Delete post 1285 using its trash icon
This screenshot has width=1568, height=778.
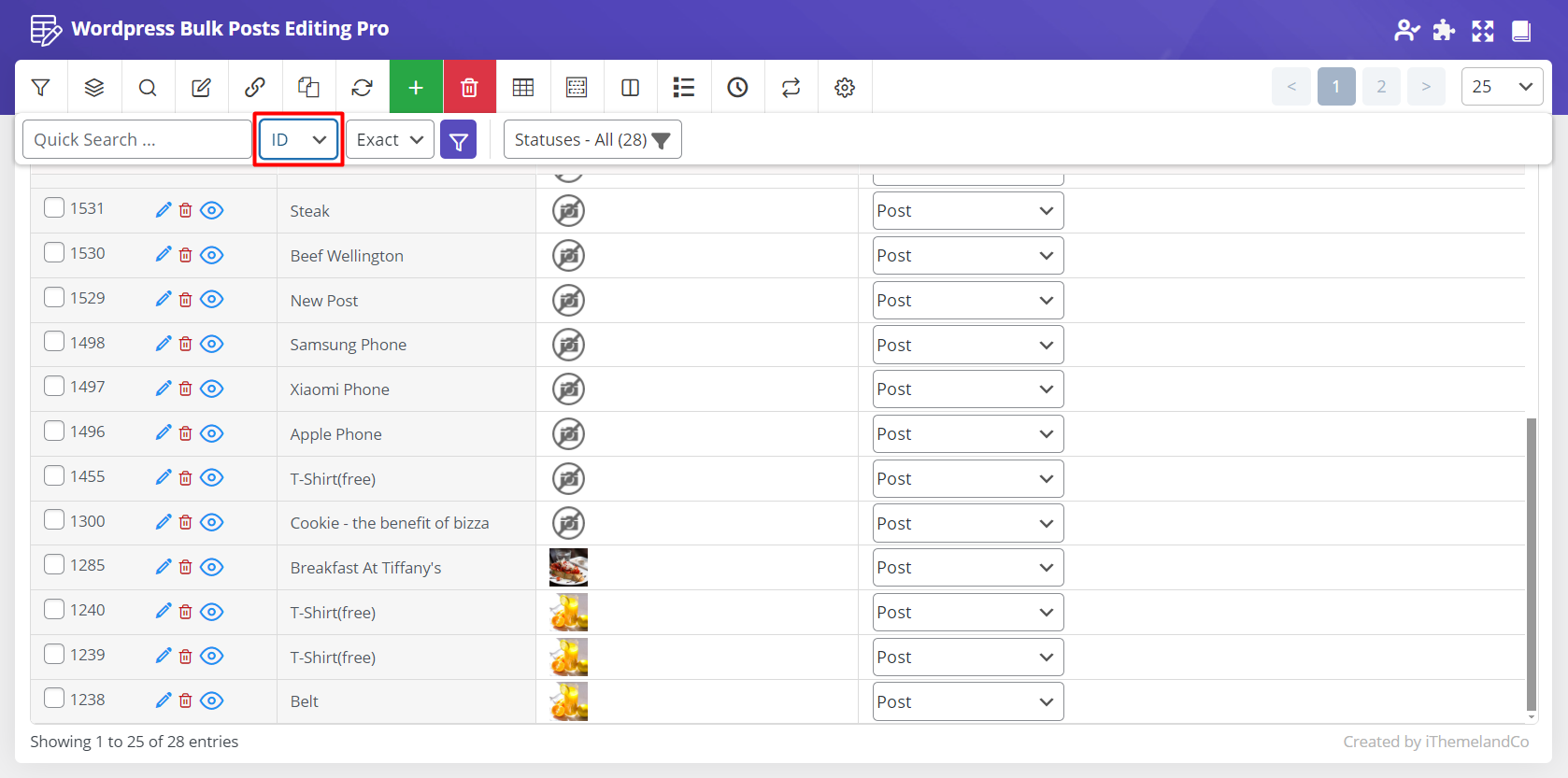point(186,567)
